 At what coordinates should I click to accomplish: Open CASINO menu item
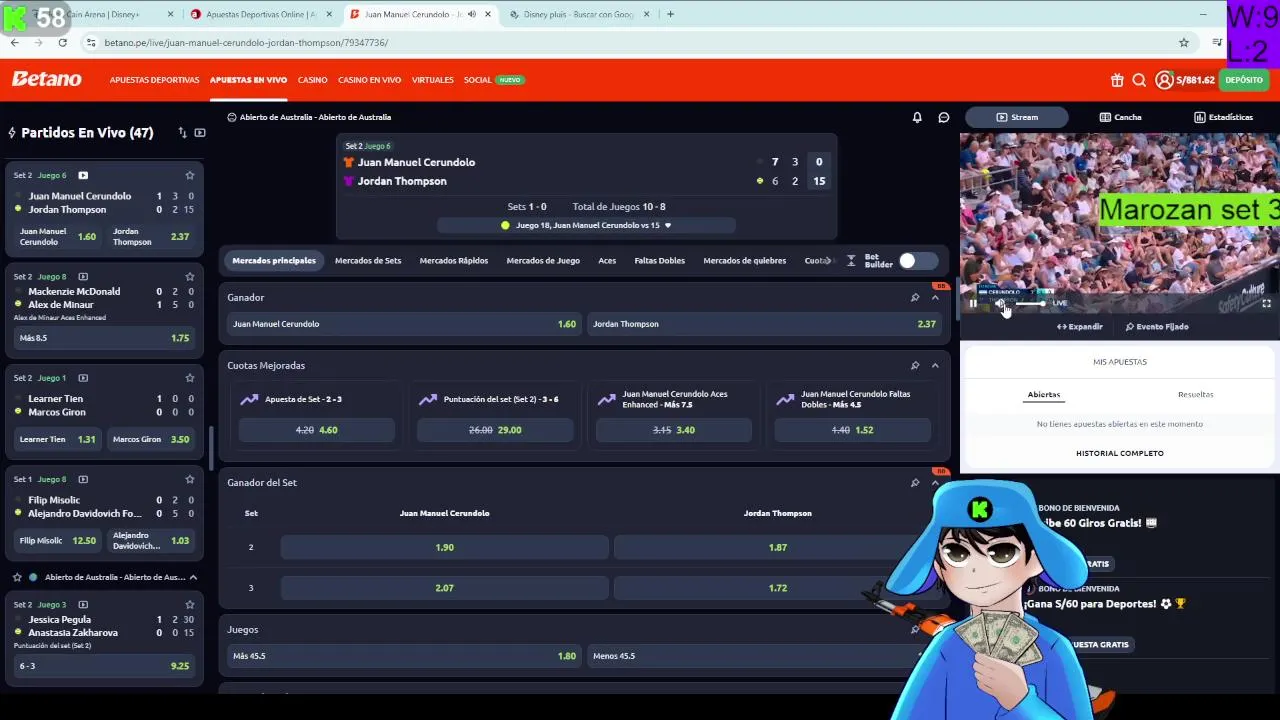pyautogui.click(x=312, y=80)
